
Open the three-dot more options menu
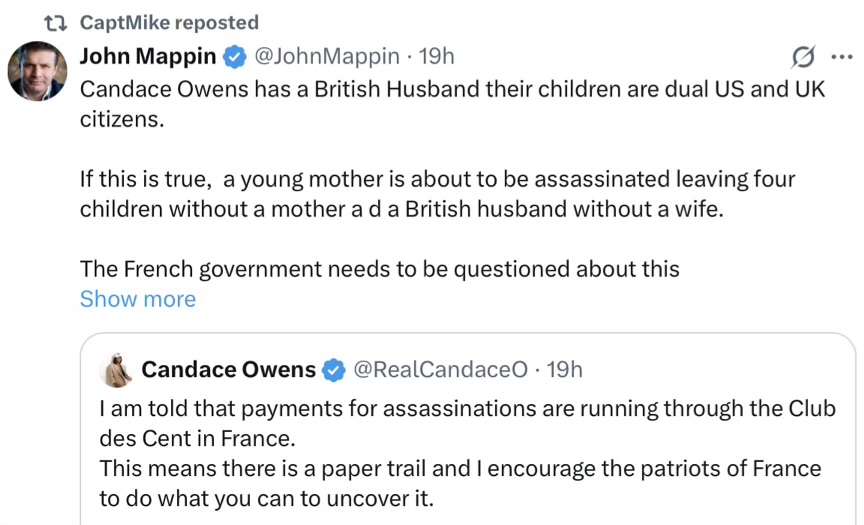point(840,57)
